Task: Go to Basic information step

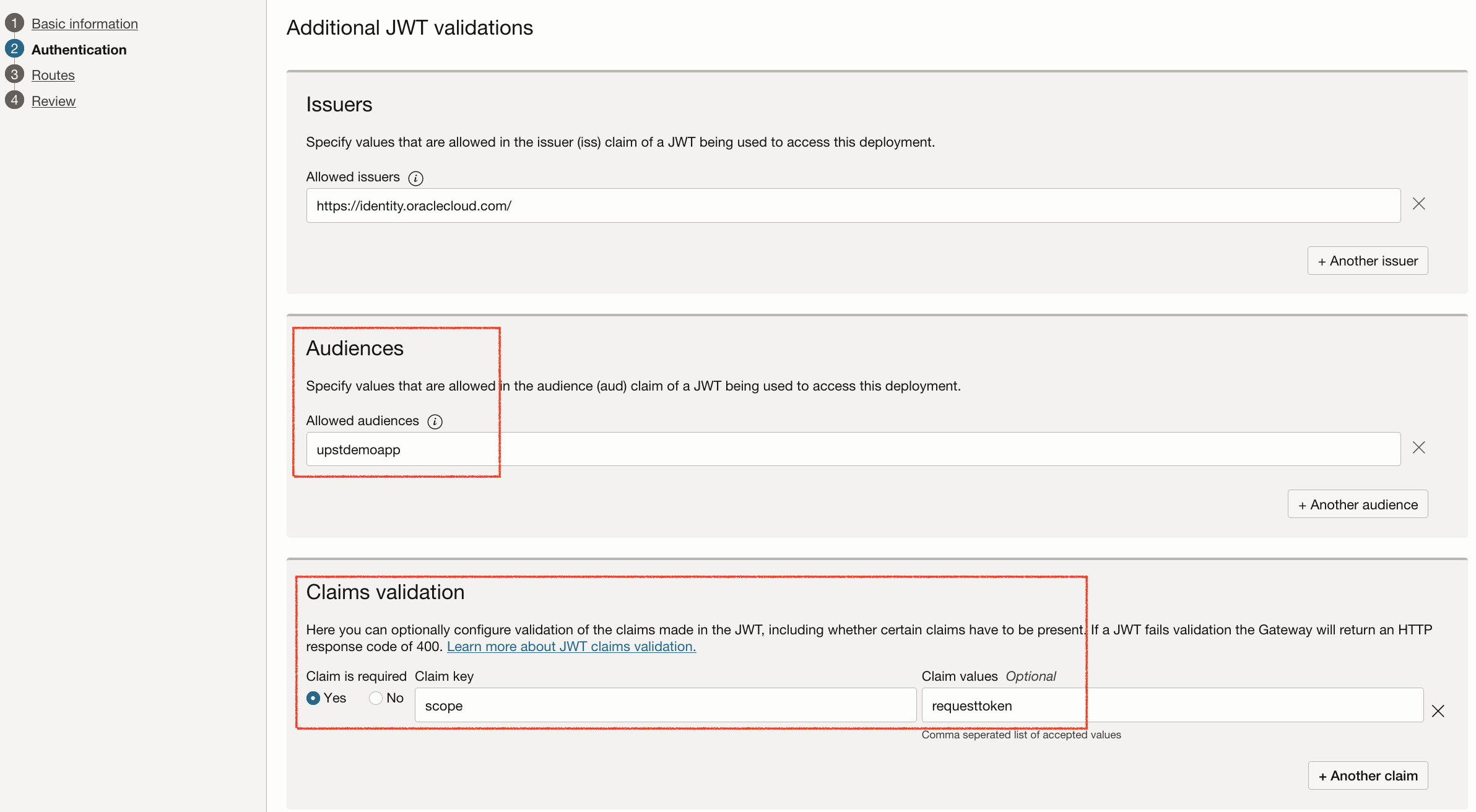Action: click(x=85, y=24)
